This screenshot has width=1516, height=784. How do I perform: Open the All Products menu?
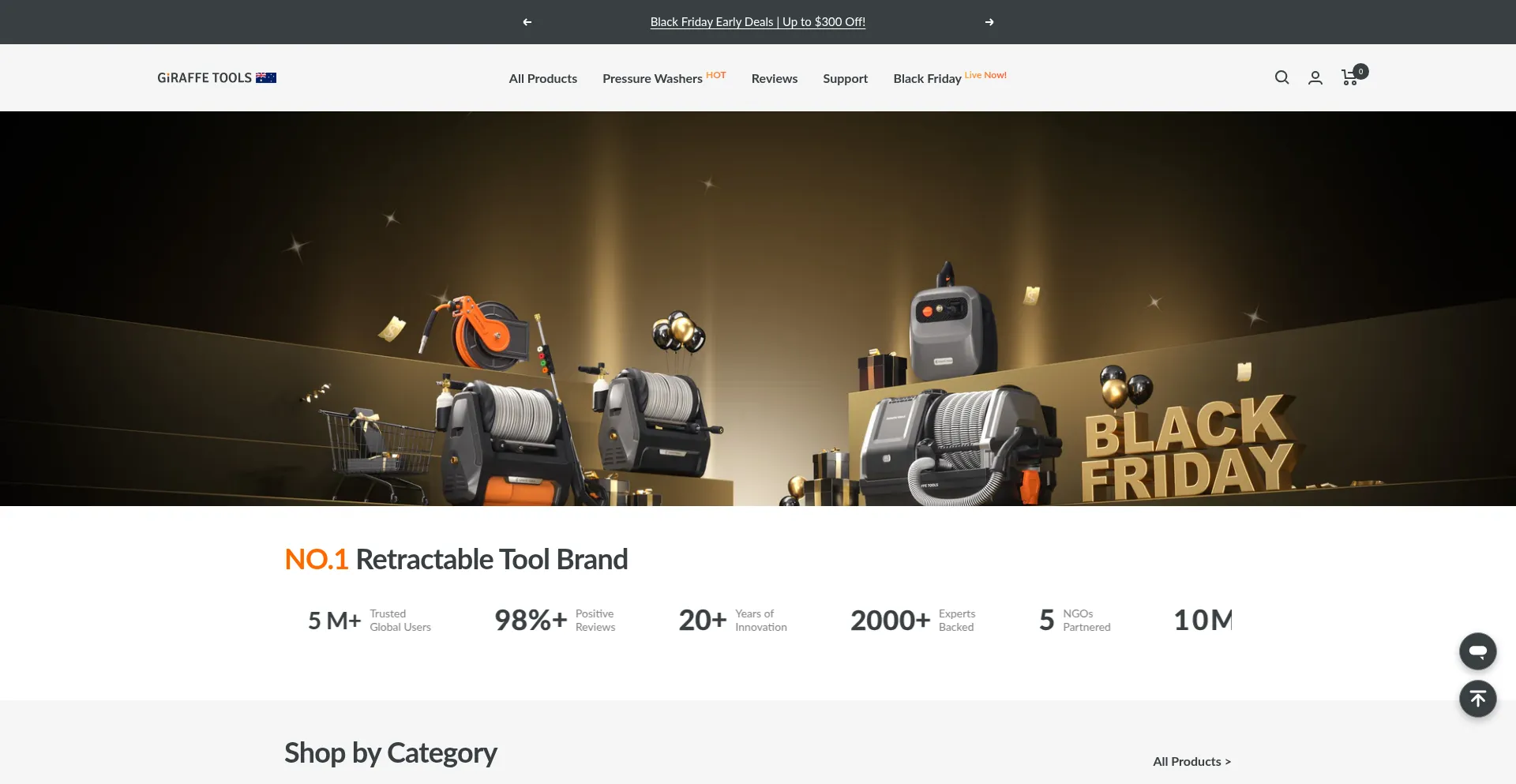543,78
